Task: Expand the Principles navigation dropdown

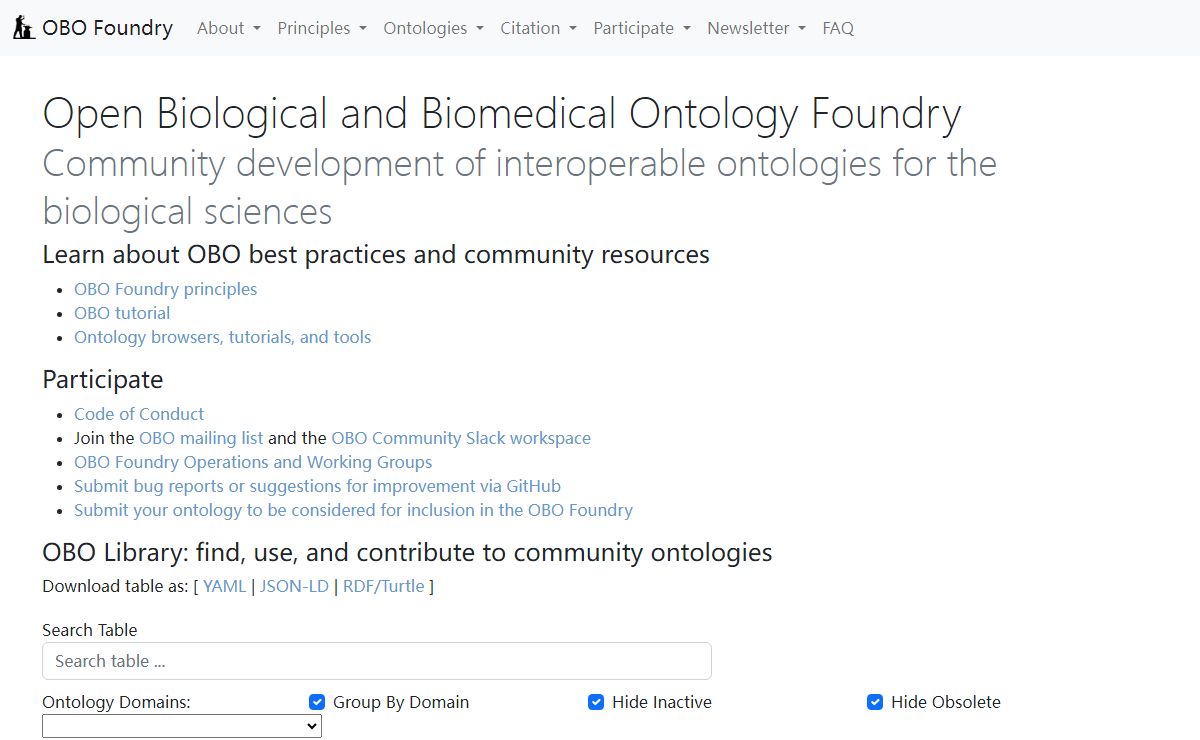Action: pos(322,28)
